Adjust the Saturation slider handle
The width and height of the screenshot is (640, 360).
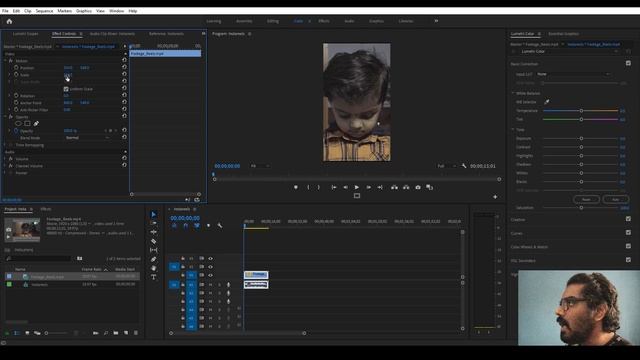pos(581,208)
